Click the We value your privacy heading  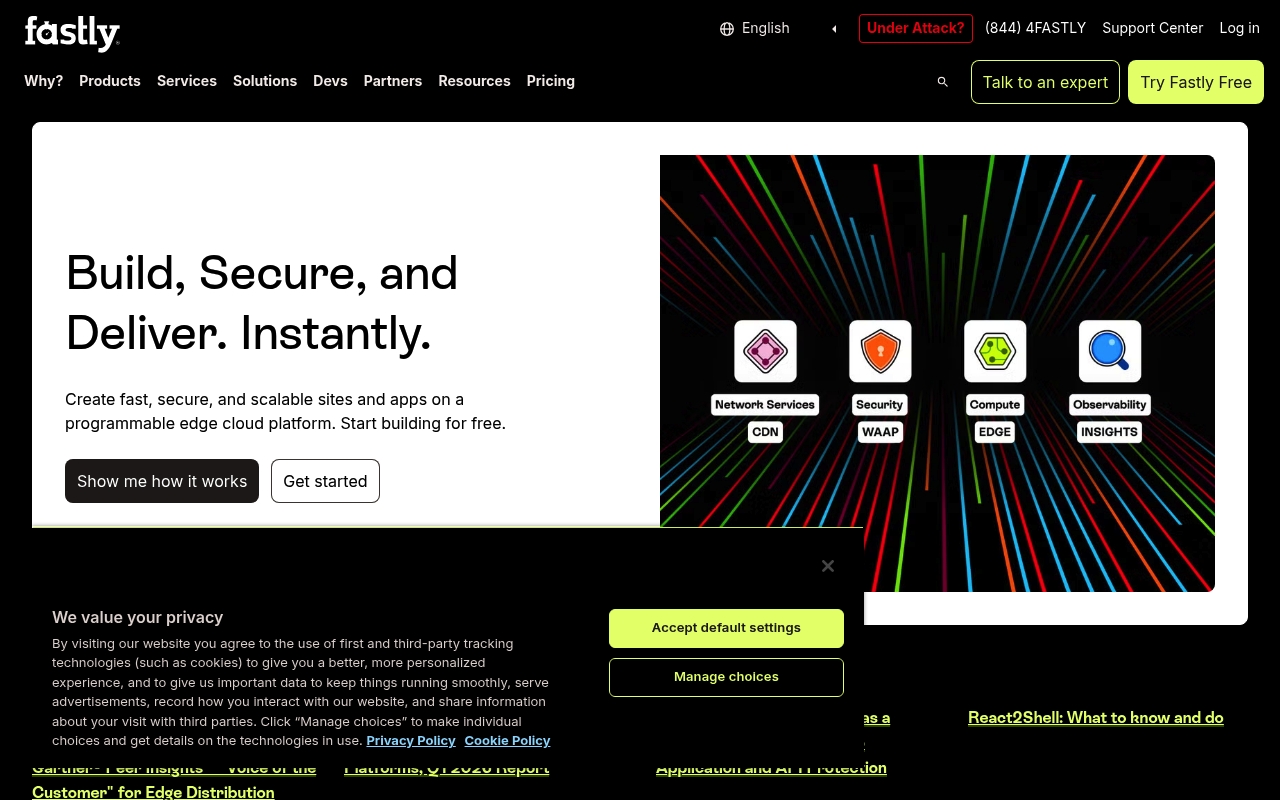(138, 618)
